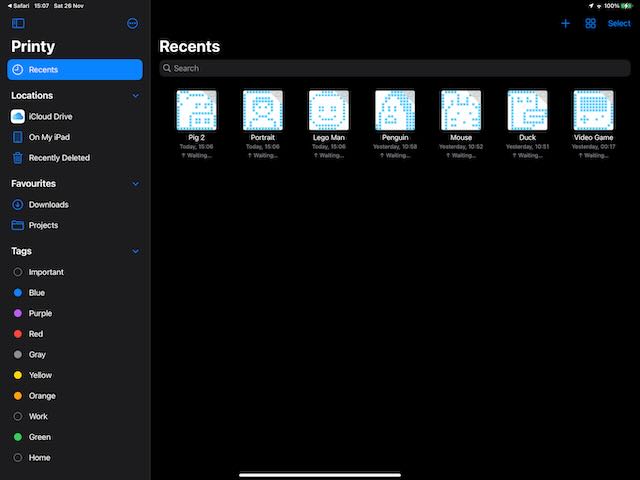Click the Projects folder icon

point(18,225)
